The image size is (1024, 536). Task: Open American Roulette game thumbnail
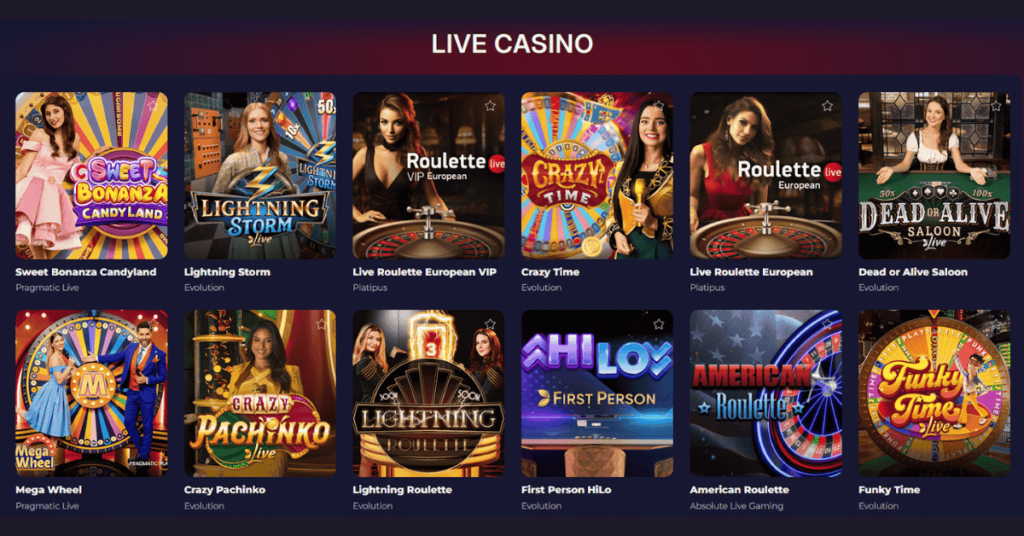tap(765, 393)
